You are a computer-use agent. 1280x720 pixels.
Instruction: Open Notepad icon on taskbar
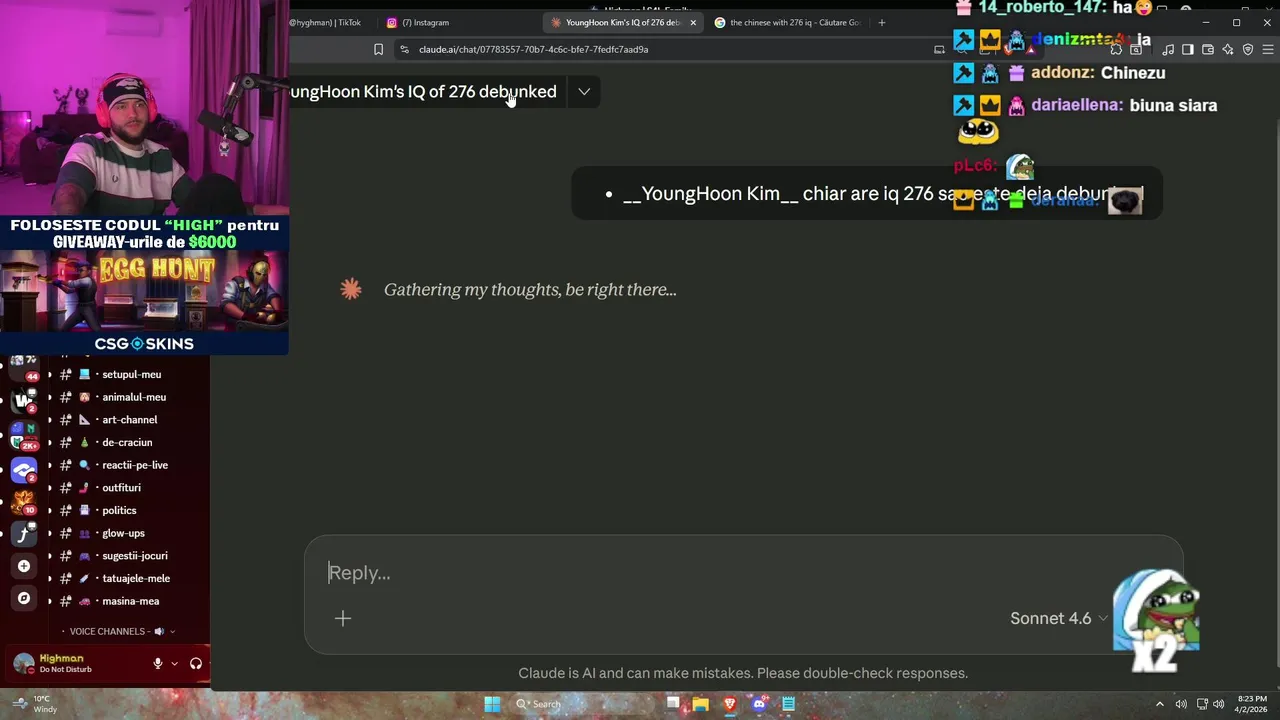click(788, 704)
